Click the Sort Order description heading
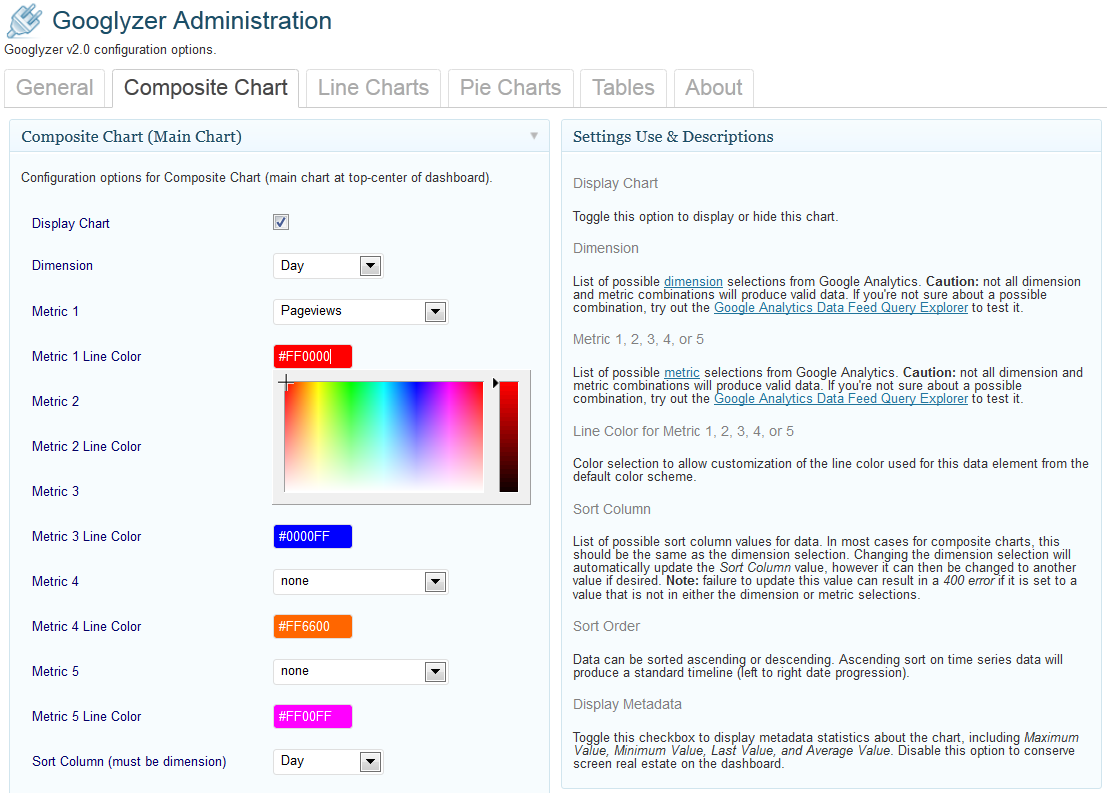The width and height of the screenshot is (1107, 793). tap(606, 626)
